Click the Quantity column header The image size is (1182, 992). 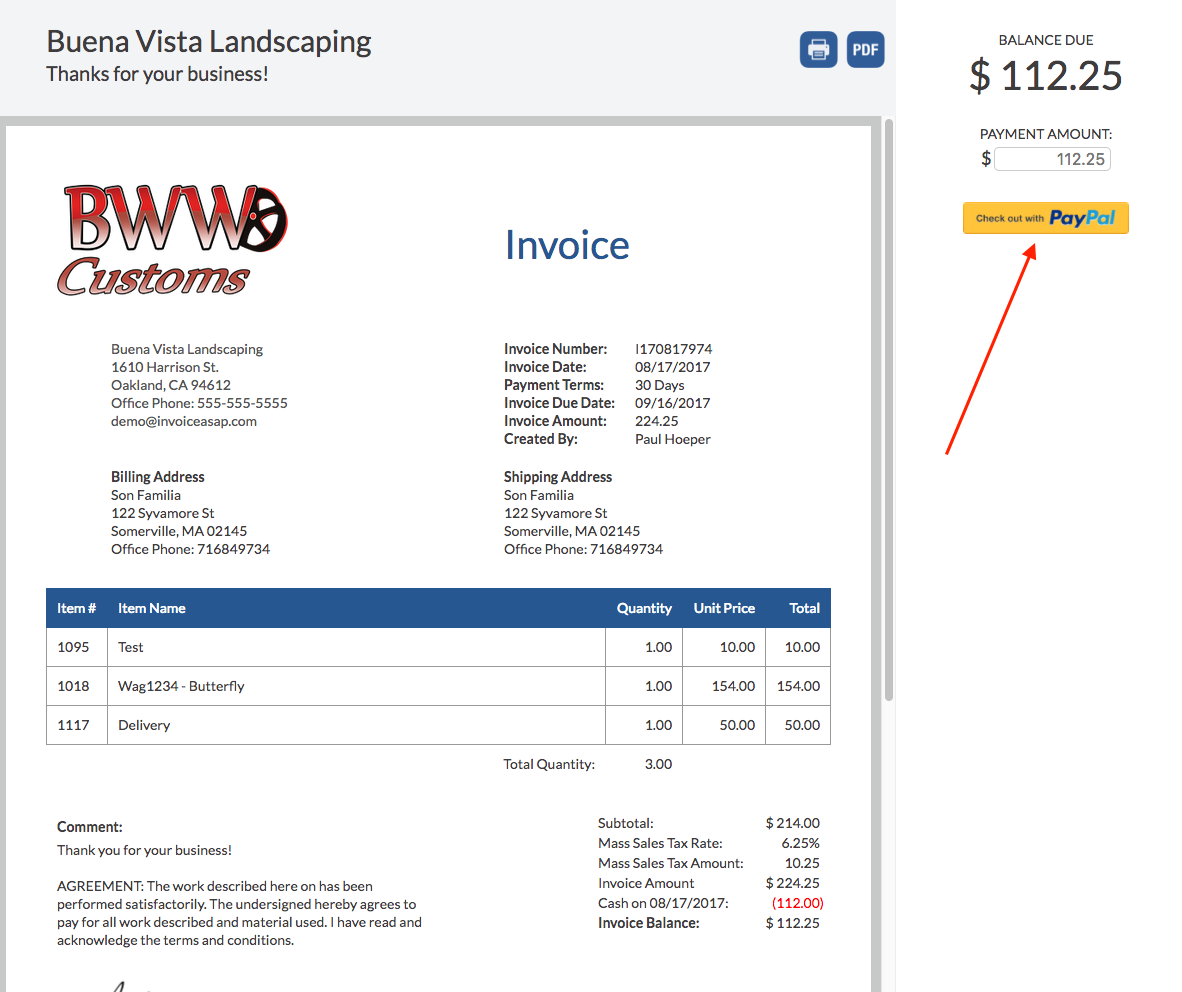(x=644, y=608)
